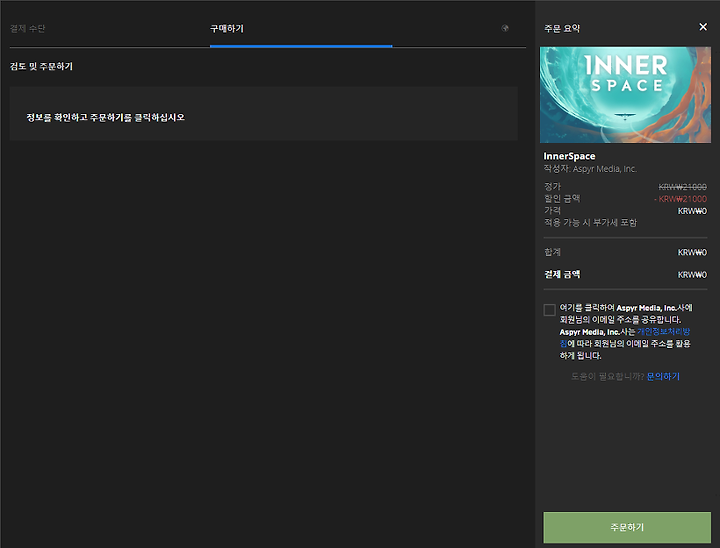Screen dimensions: 720x548
Task: Click the red discount amount -KRW₩21000
Action: point(681,199)
